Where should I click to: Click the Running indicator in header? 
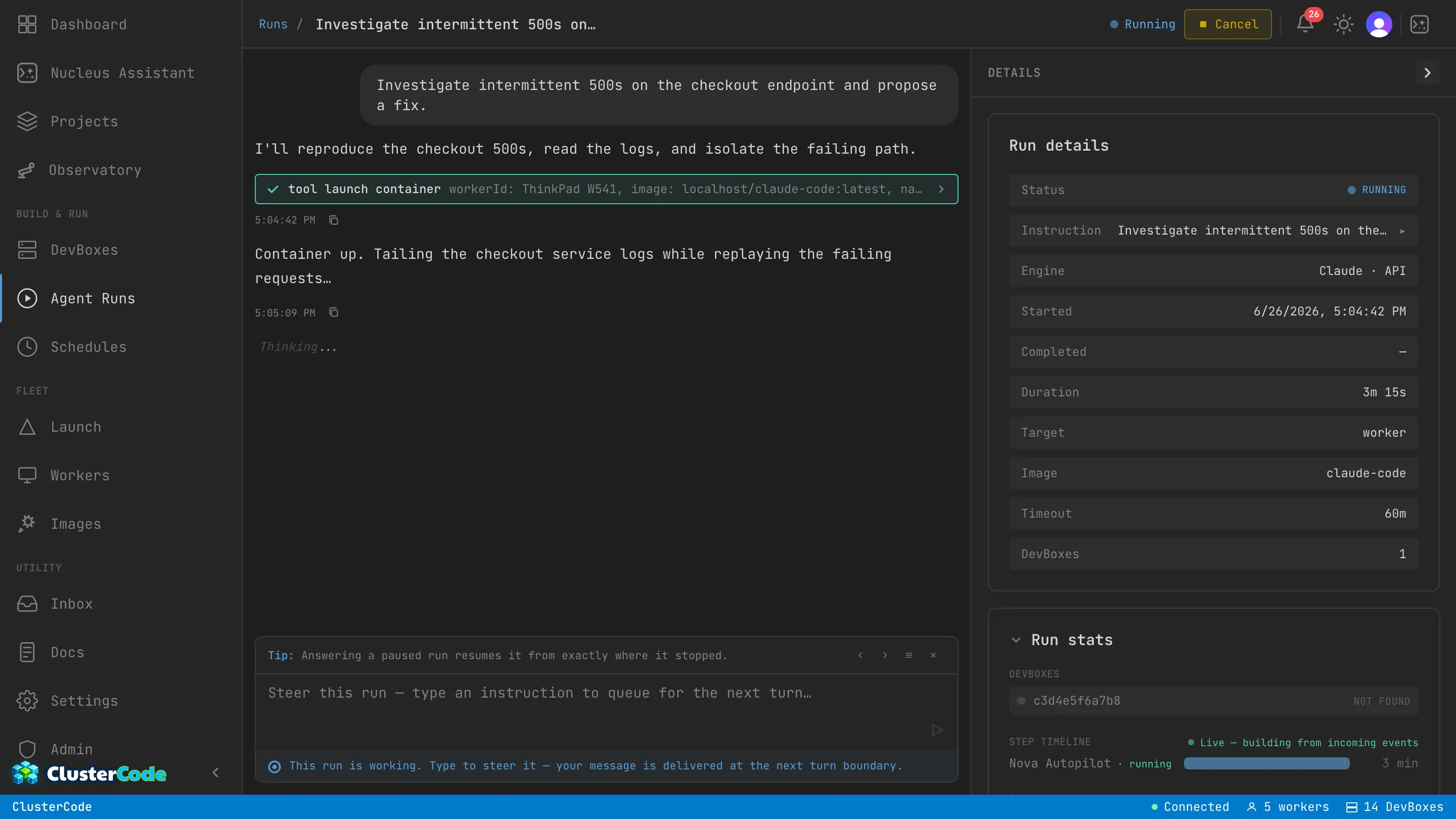pyautogui.click(x=1143, y=24)
